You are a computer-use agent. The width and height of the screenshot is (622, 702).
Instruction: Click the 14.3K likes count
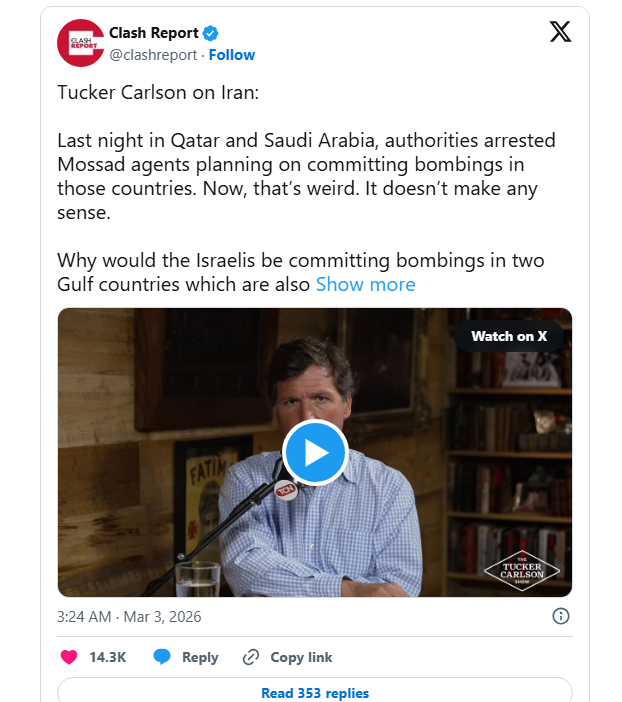coord(107,657)
